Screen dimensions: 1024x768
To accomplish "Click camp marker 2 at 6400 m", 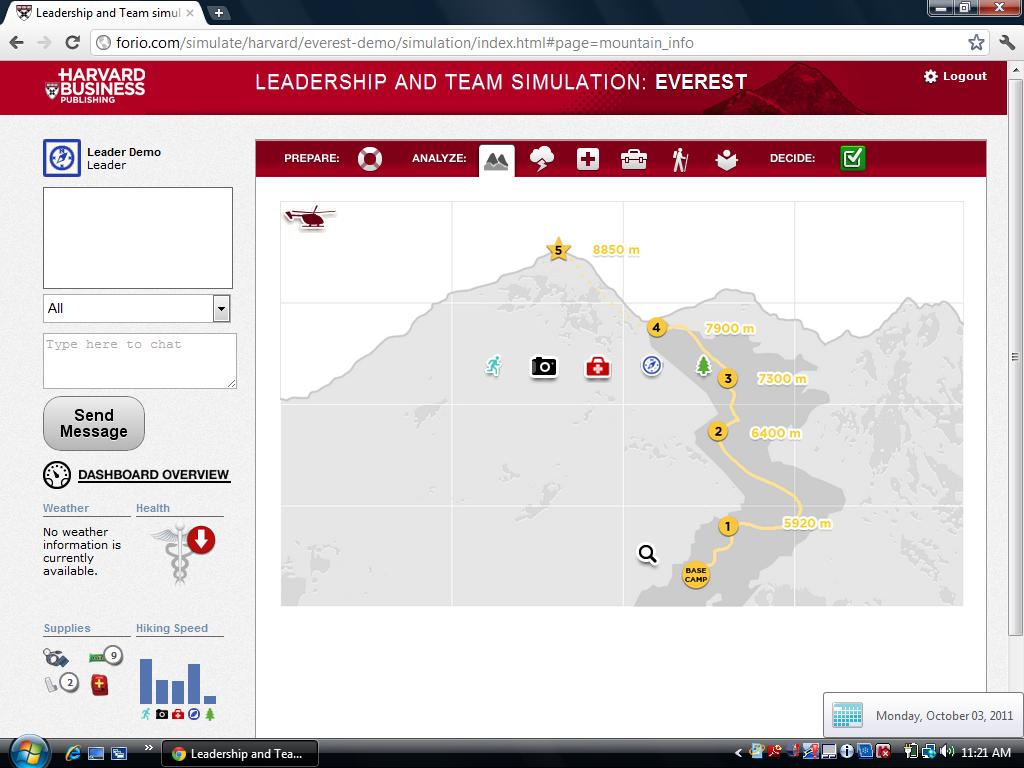I will pyautogui.click(x=718, y=432).
